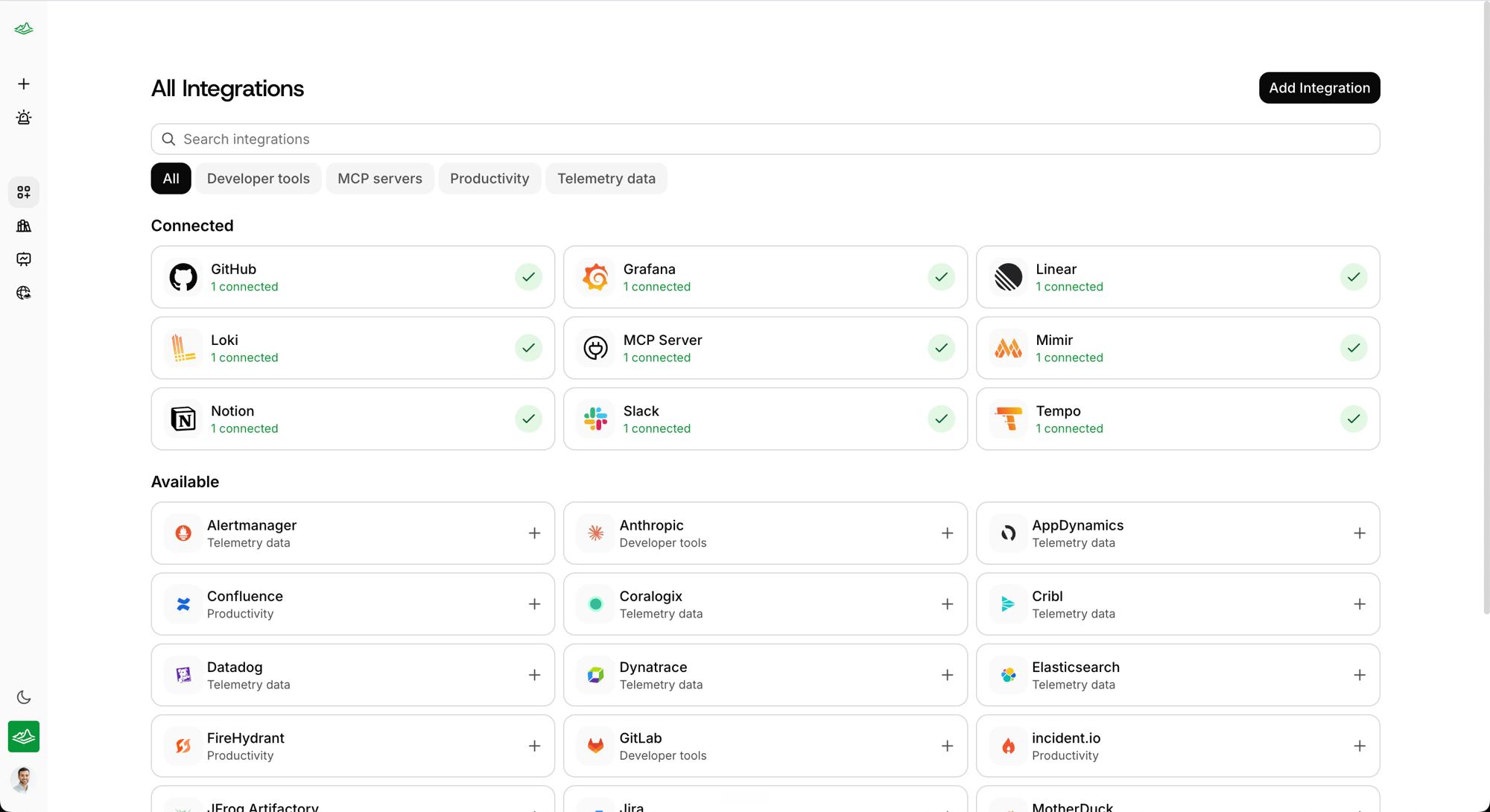The image size is (1490, 812).
Task: Click the Elasticsearch logo icon
Action: coord(1009,675)
